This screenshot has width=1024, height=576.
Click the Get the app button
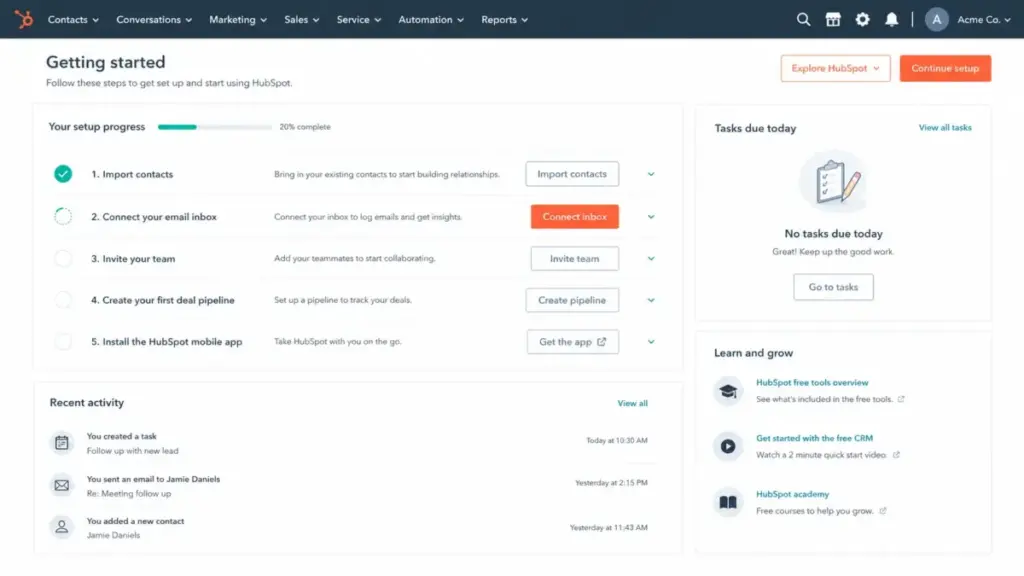573,342
